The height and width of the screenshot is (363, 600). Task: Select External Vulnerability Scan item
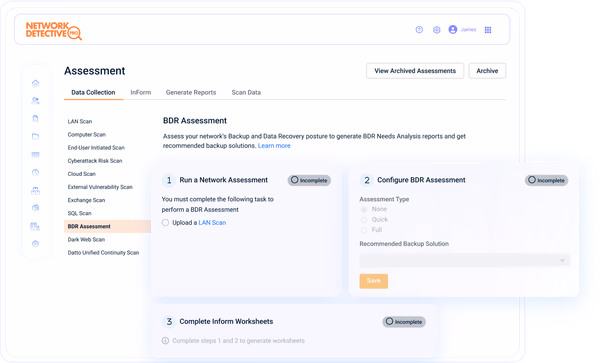[x=100, y=187]
